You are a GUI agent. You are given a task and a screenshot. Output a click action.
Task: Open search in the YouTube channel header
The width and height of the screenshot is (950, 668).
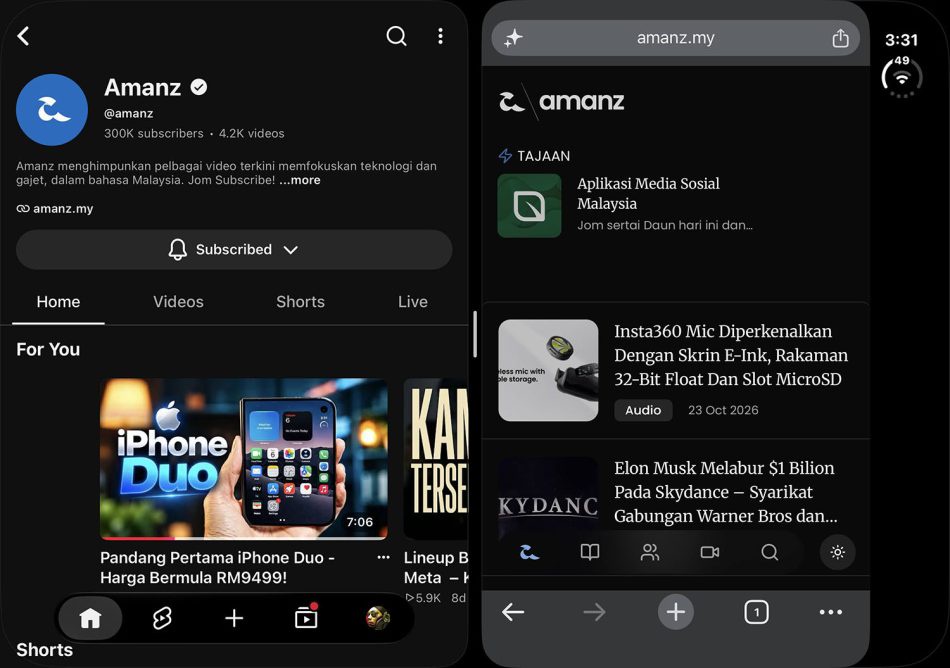pos(396,36)
